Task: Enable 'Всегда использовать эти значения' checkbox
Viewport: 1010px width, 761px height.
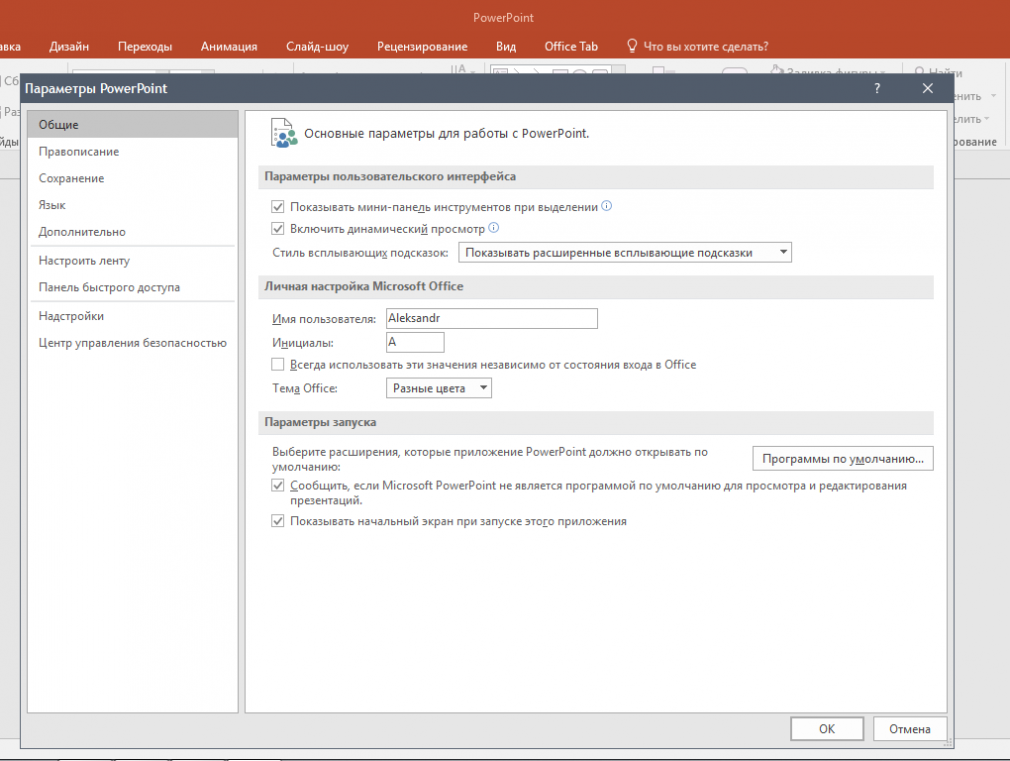Action: click(x=278, y=365)
